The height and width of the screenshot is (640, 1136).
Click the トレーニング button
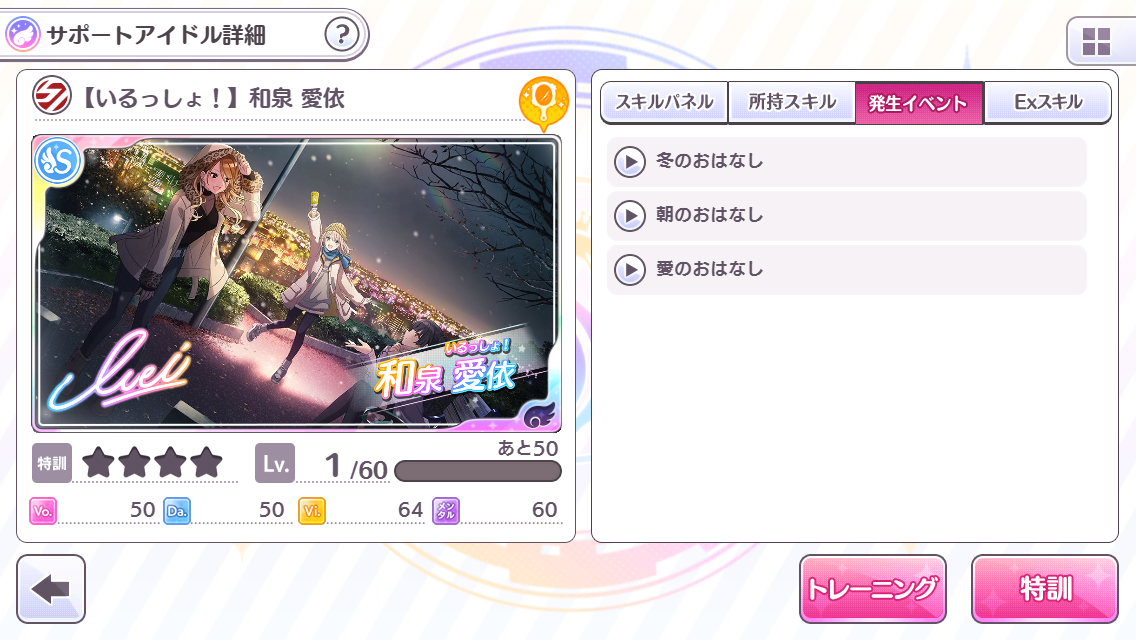pyautogui.click(x=873, y=589)
